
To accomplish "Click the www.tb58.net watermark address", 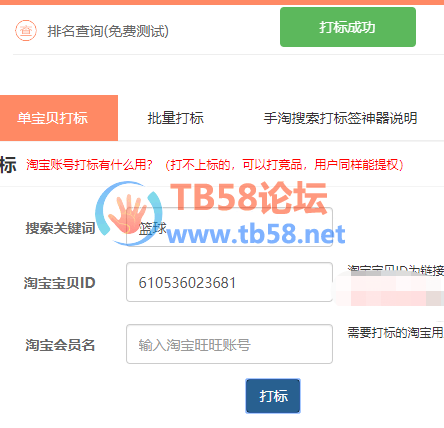I will coord(256,234).
